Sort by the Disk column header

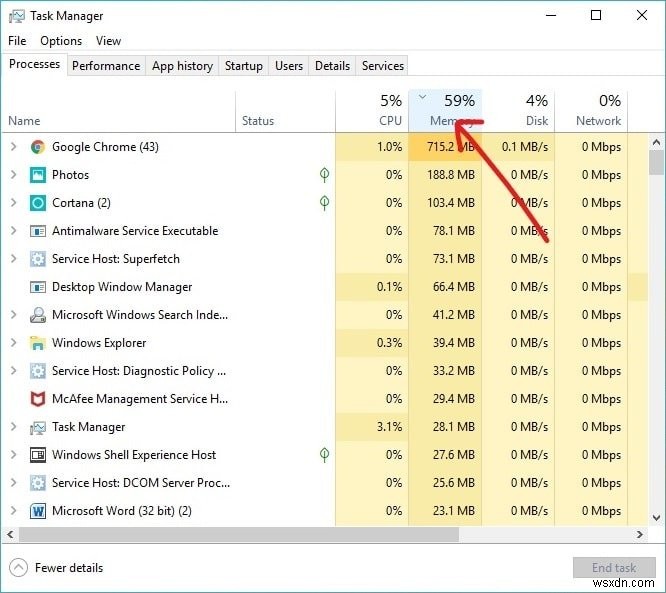518,111
